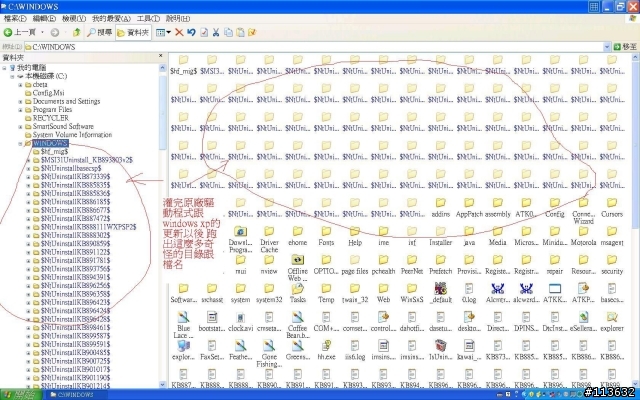Select 我的電腦 My Computer in tree
Image resolution: width=640 pixels, height=400 pixels.
tap(31, 68)
